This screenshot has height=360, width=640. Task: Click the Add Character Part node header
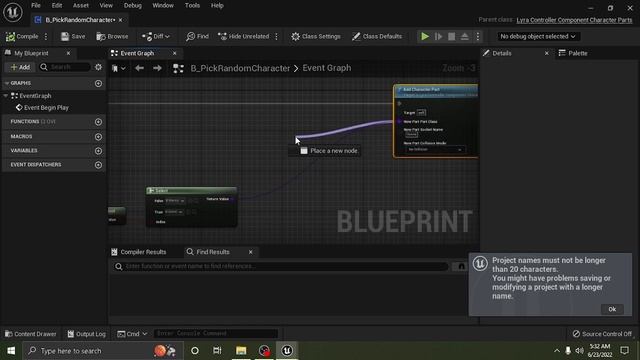(436, 91)
